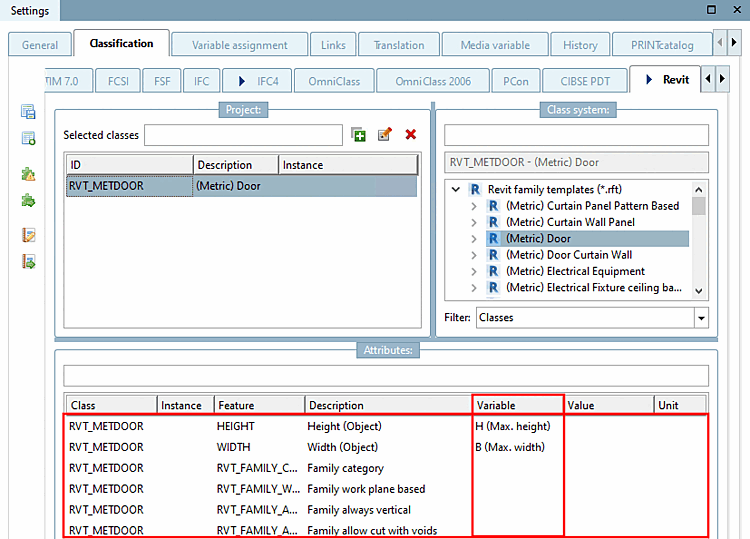Select the HEIGHT feature attribute row
Viewport: 750px width, 539px height.
[x=235, y=426]
